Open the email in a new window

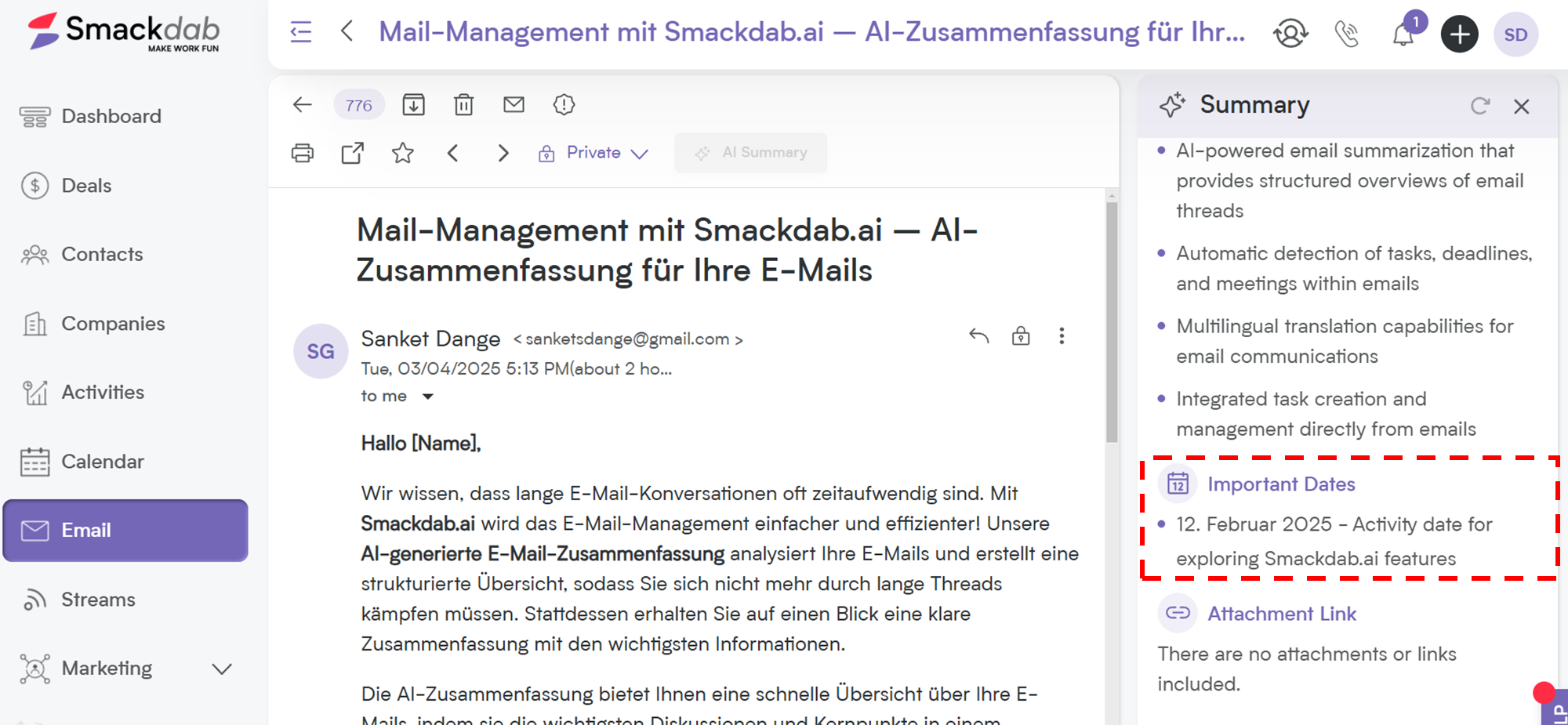pos(353,153)
